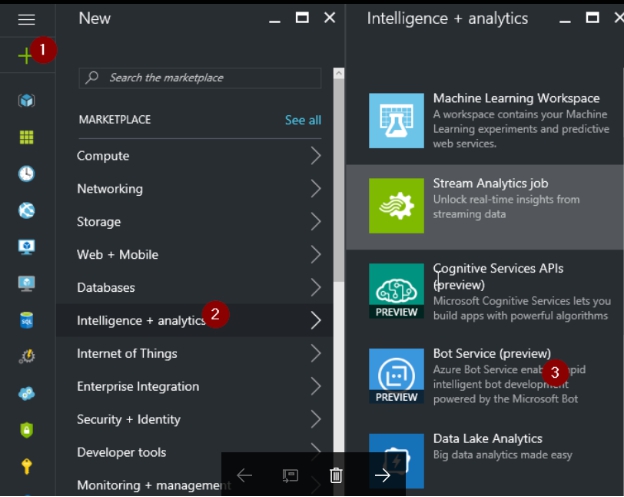This screenshot has width=624, height=497.
Task: Expand the Storage category chevron
Action: pyautogui.click(x=316, y=222)
